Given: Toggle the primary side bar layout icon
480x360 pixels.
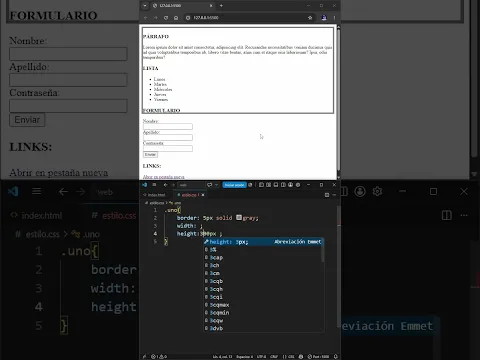Looking at the screenshot, I should point(261,185).
